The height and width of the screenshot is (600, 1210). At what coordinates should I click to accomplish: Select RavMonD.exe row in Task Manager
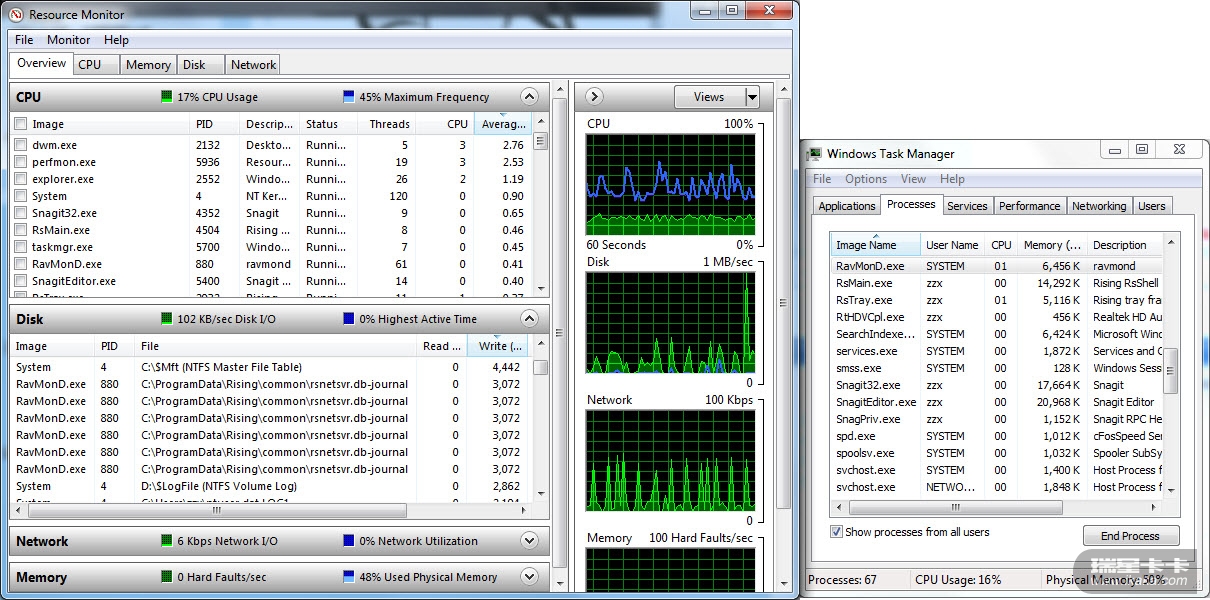996,266
